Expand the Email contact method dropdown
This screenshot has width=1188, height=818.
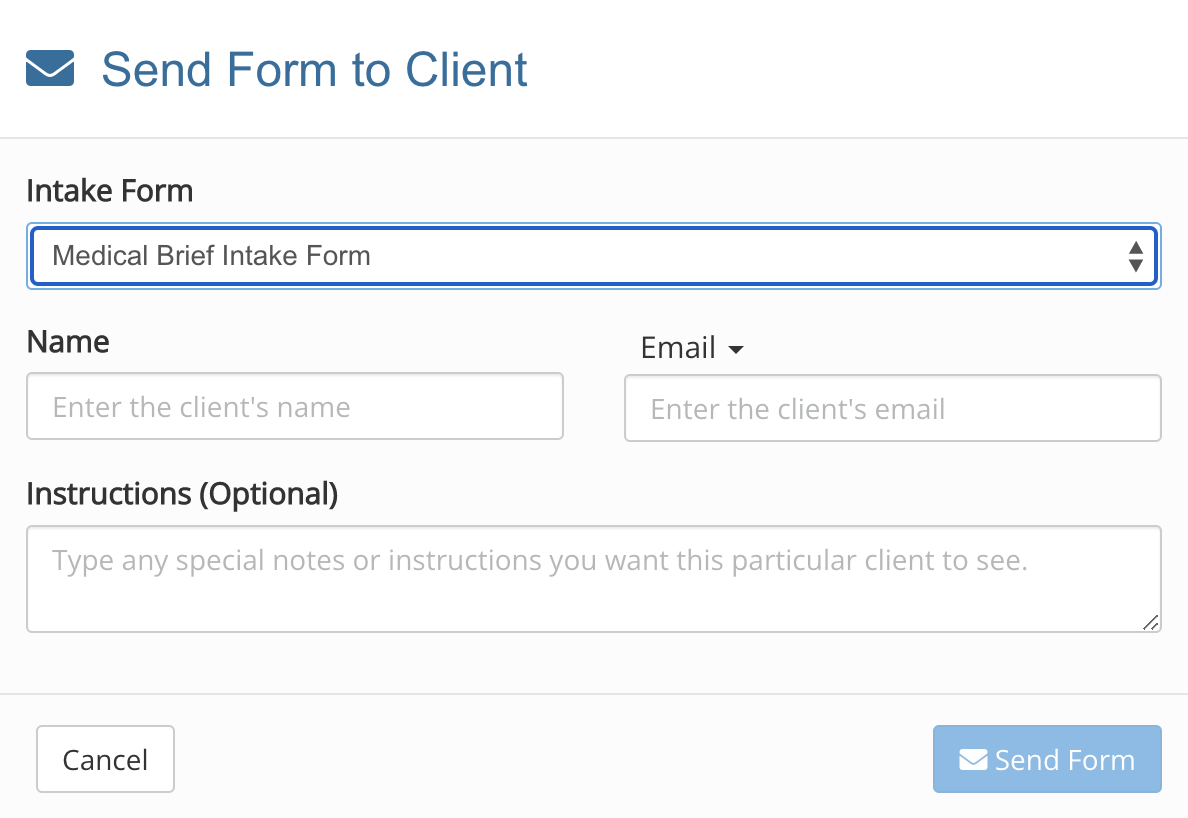pyautogui.click(x=693, y=348)
